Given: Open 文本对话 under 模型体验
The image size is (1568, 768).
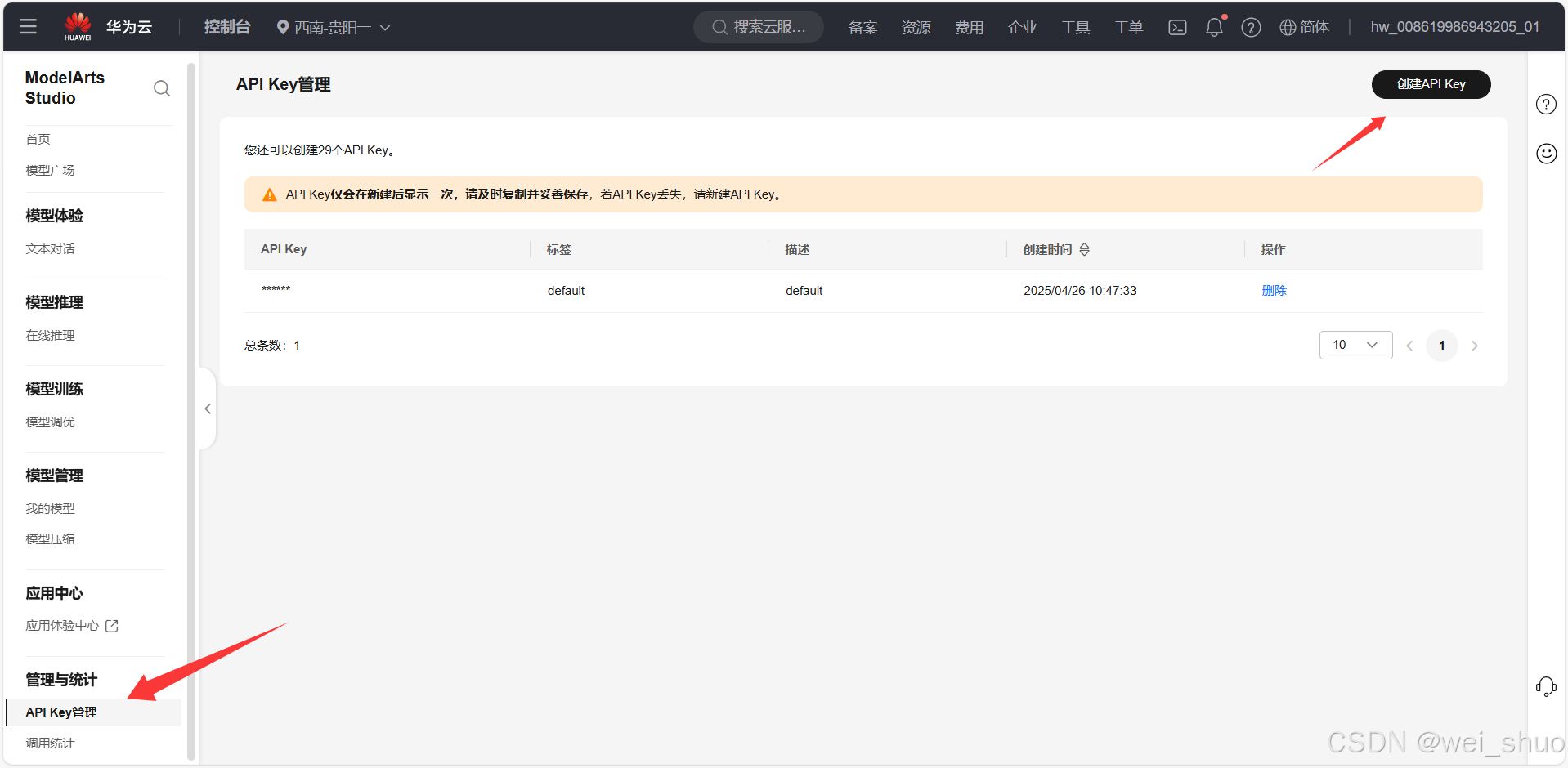Looking at the screenshot, I should coord(50,248).
